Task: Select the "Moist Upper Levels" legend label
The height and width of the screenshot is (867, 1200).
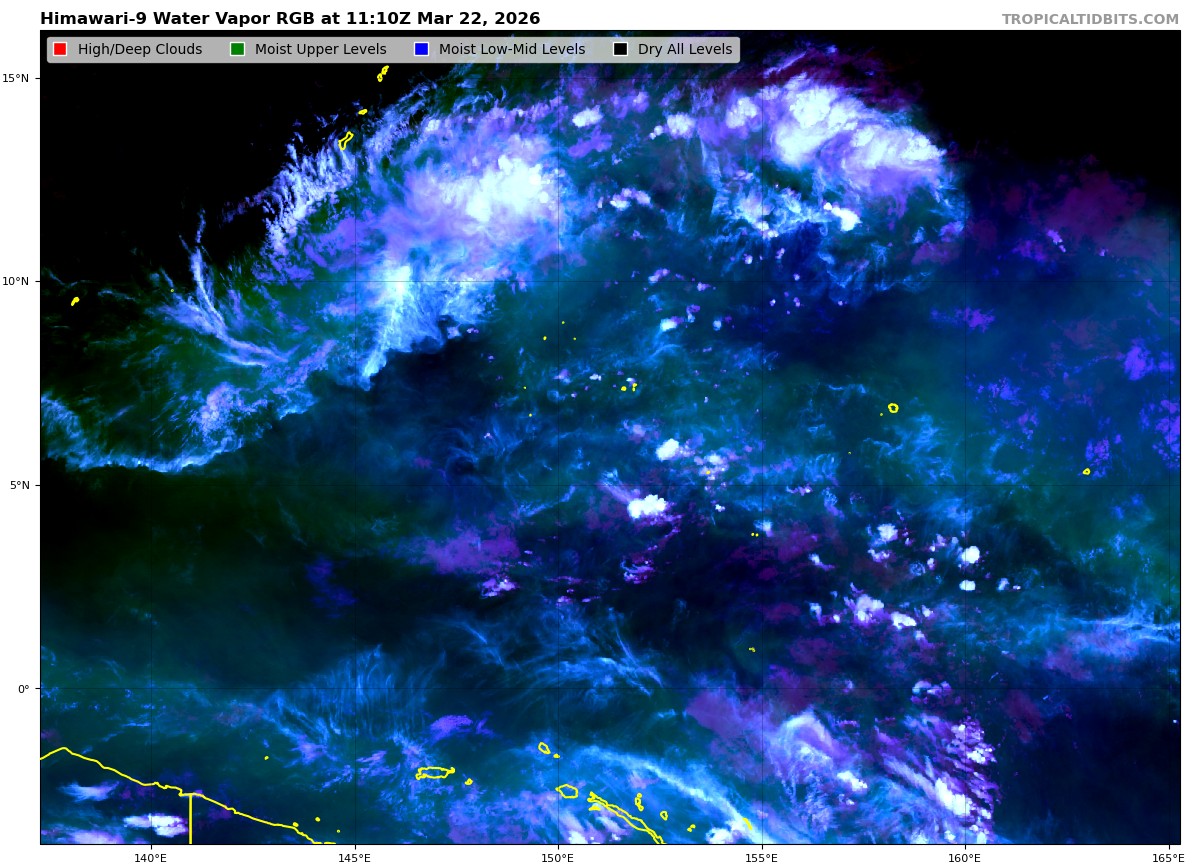Action: click(x=320, y=49)
